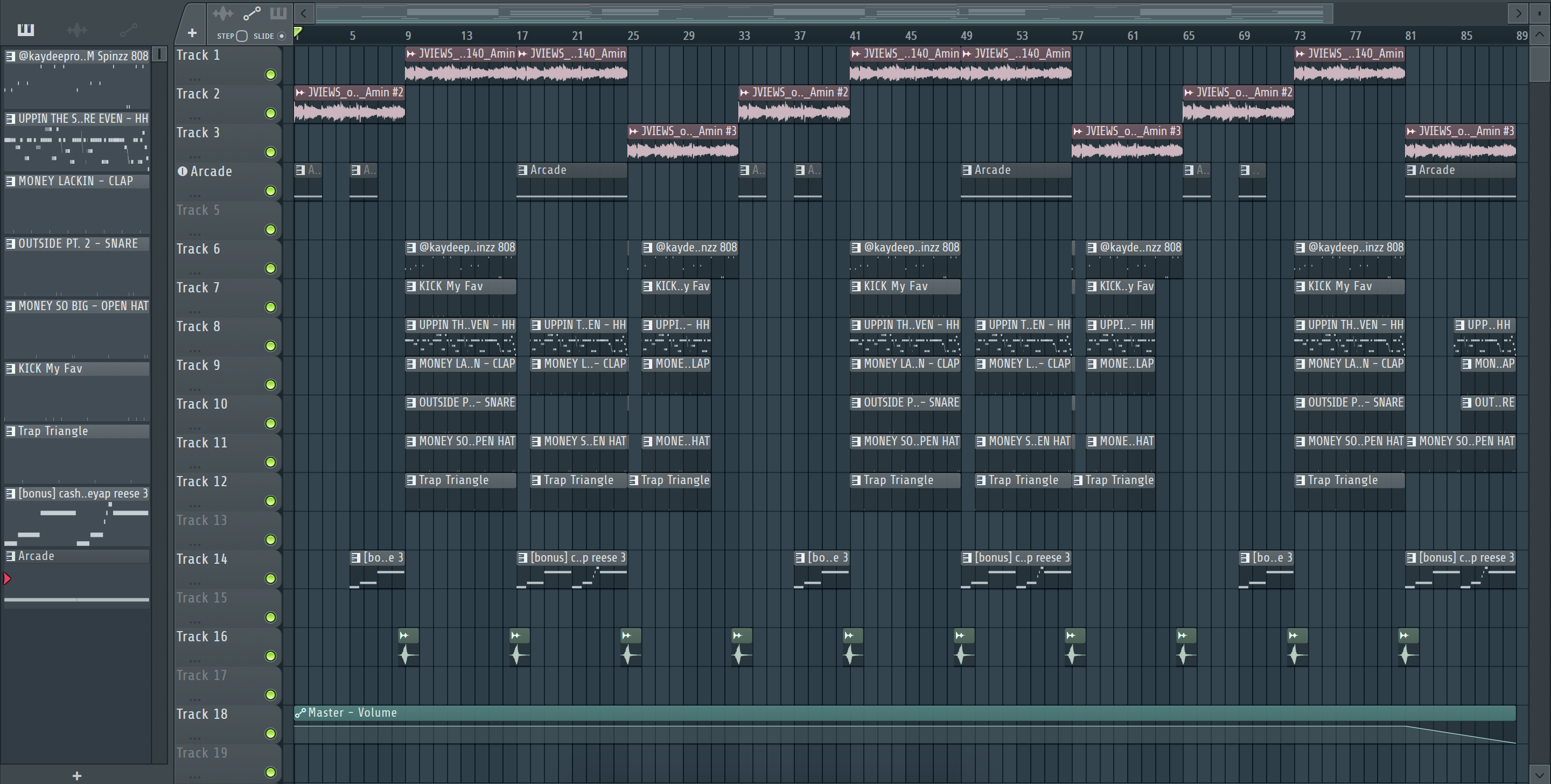Viewport: 1551px width, 784px height.
Task: Select the Track 16 header
Action: pyautogui.click(x=228, y=647)
